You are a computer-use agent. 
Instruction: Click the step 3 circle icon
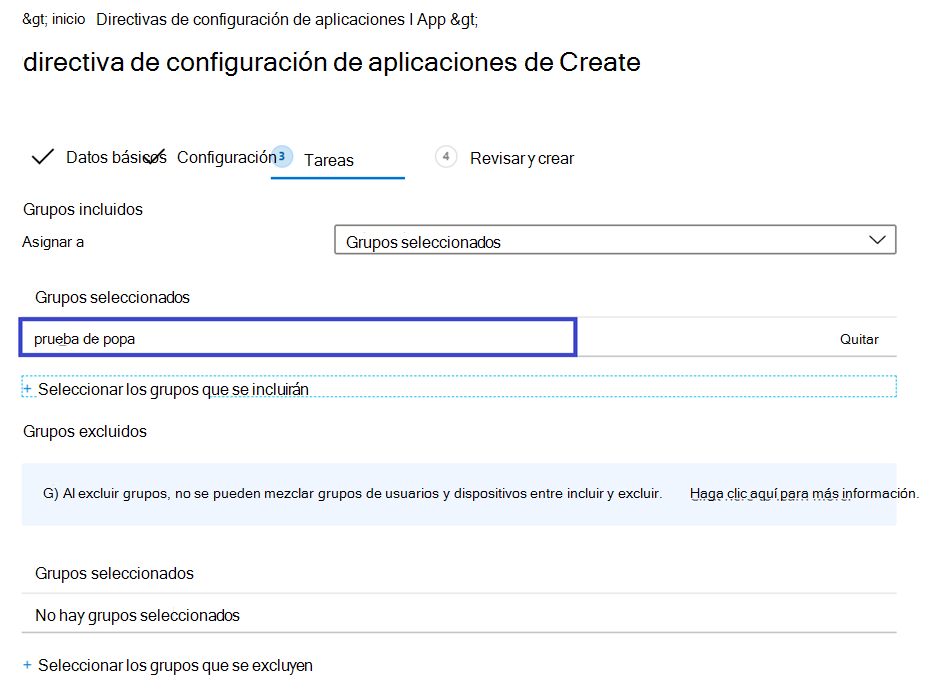[282, 156]
